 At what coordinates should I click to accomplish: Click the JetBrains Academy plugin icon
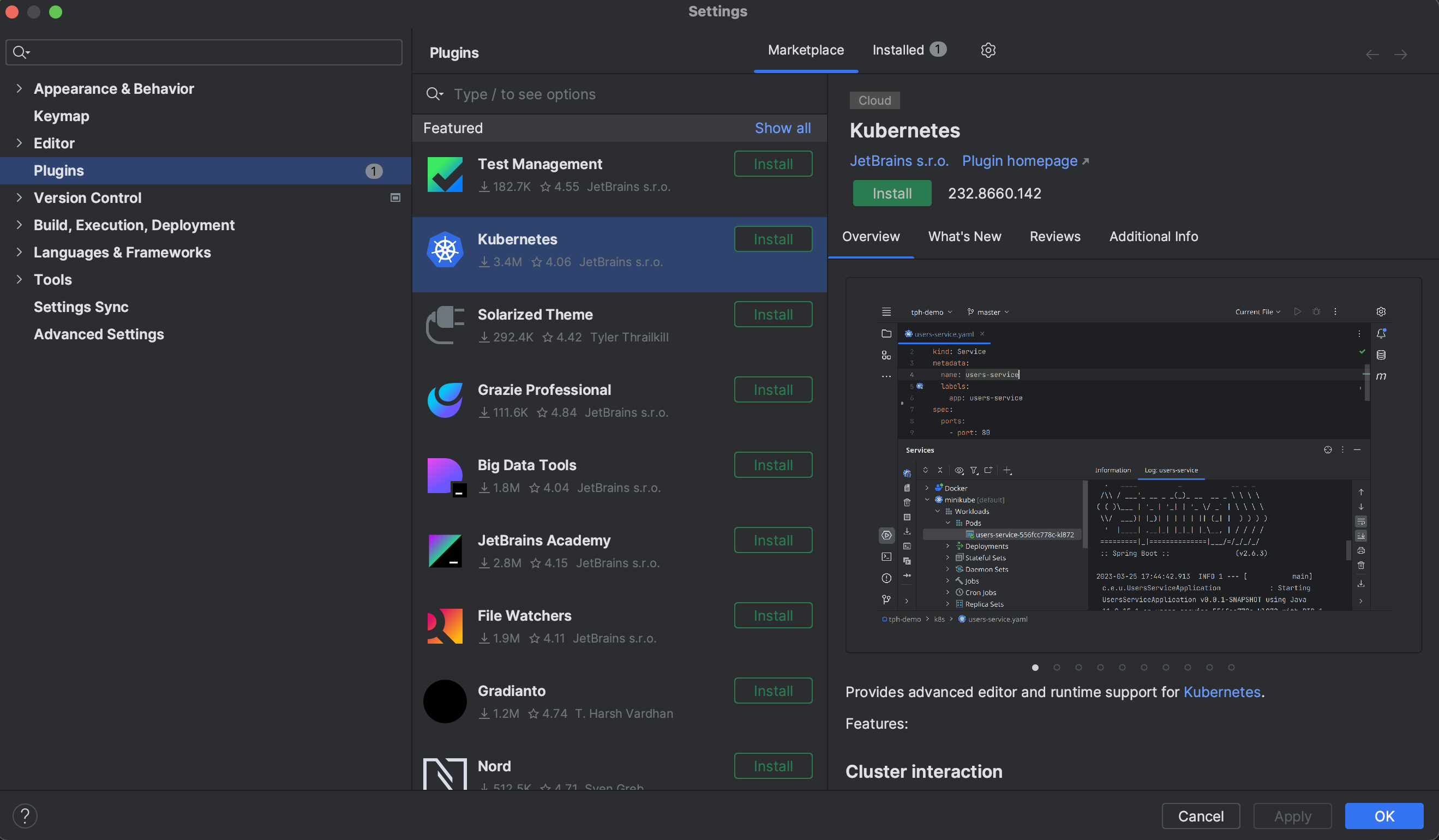[x=445, y=550]
